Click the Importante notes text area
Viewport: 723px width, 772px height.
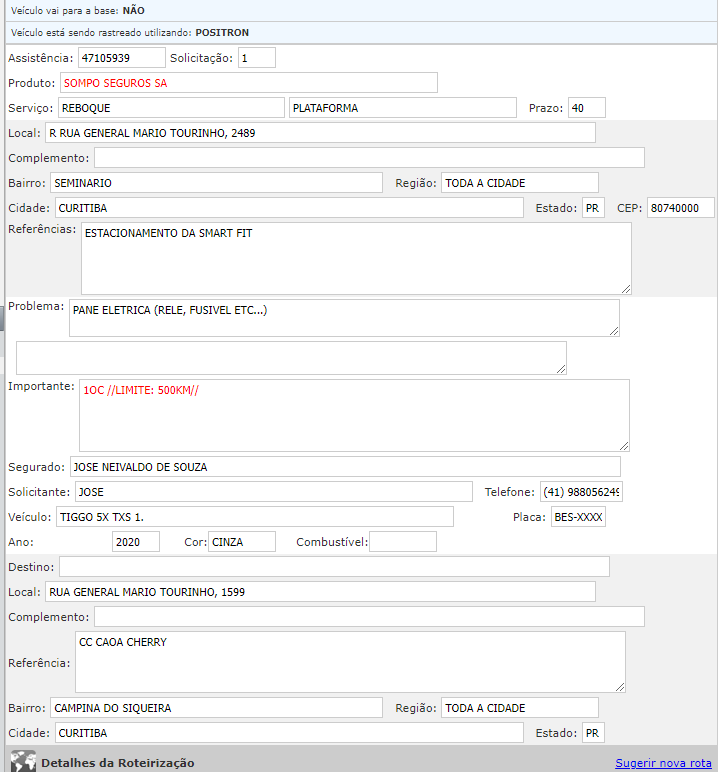[x=353, y=415]
